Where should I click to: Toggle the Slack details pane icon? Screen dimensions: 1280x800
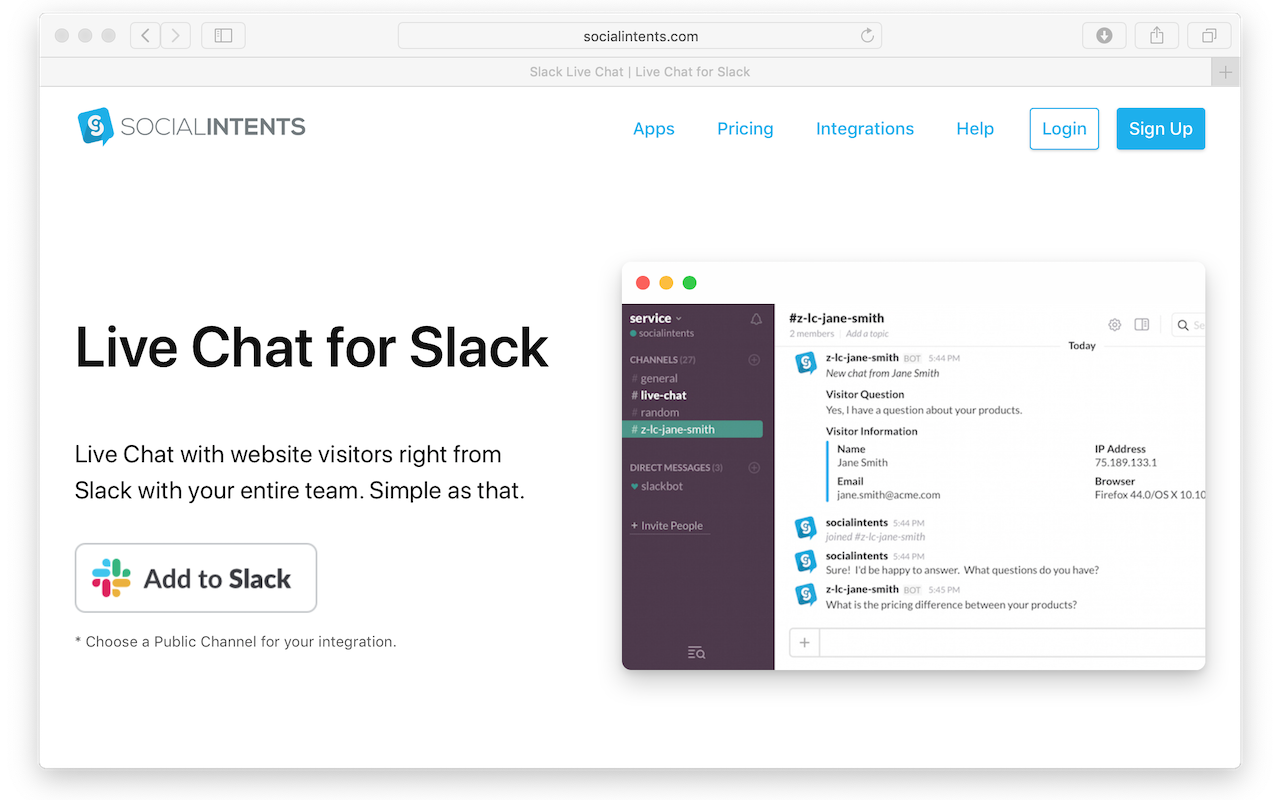tap(1142, 325)
